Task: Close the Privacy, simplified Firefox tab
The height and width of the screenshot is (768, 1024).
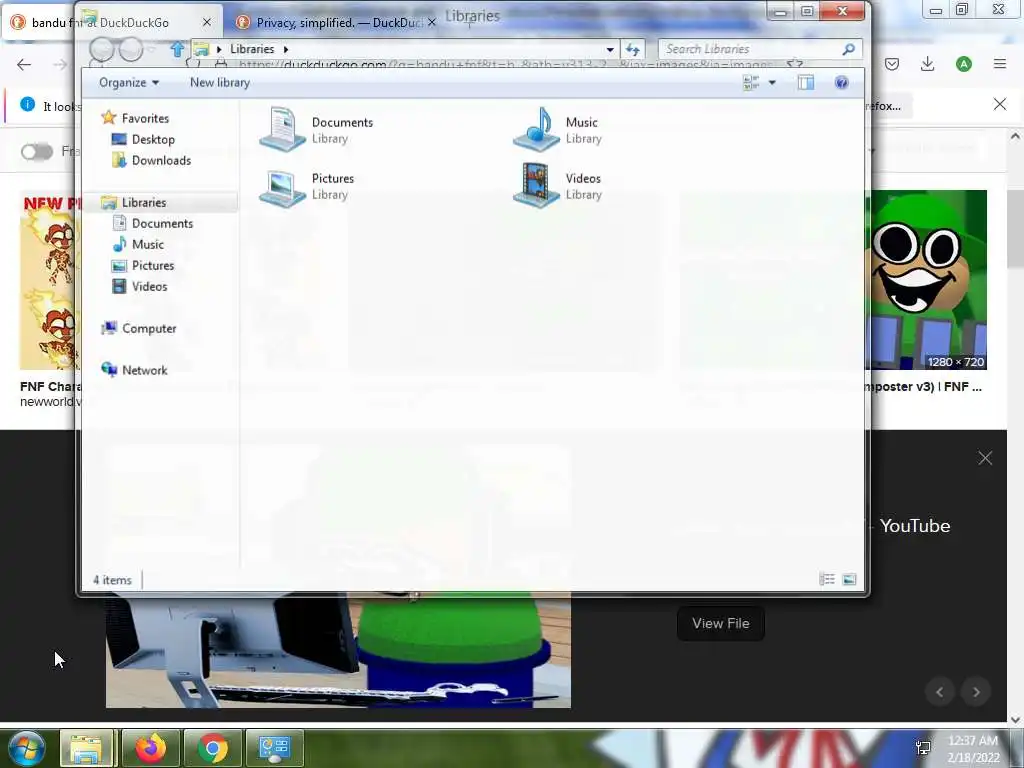Action: tap(431, 22)
